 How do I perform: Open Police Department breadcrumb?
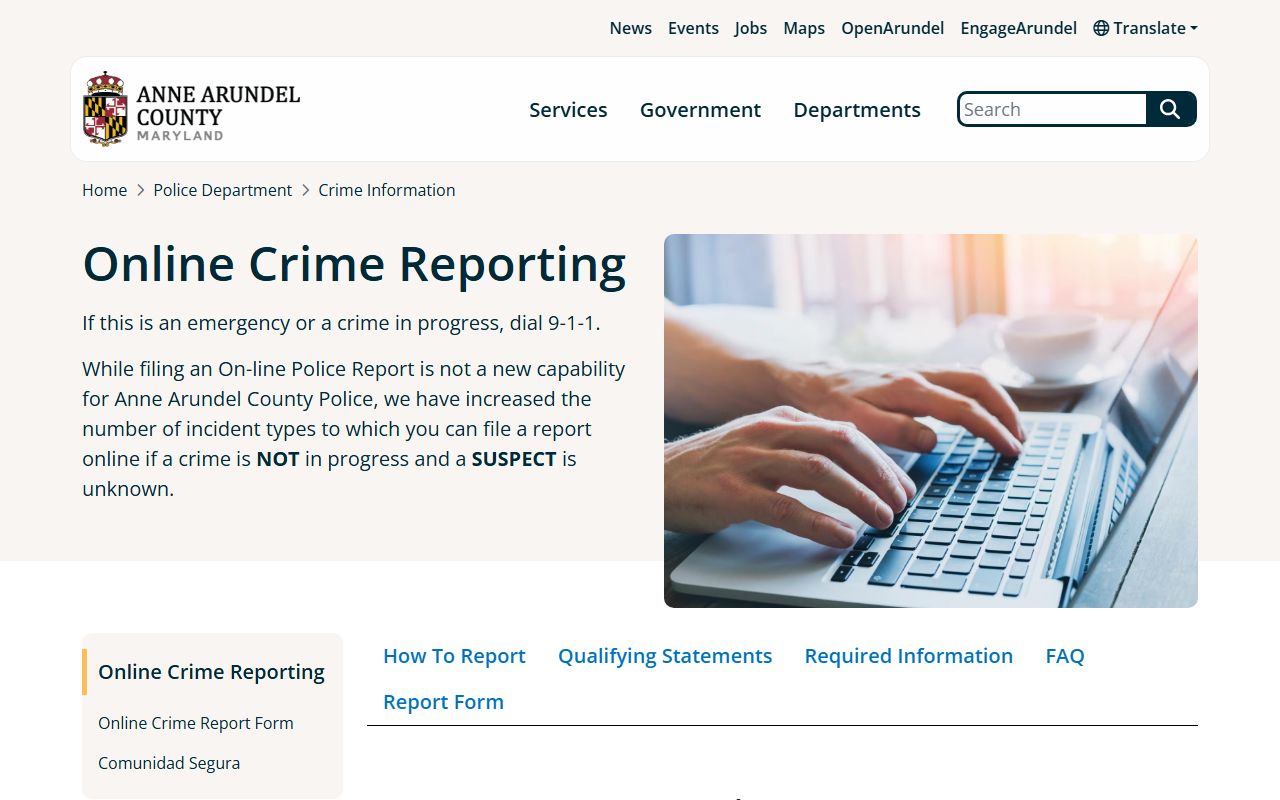[223, 190]
